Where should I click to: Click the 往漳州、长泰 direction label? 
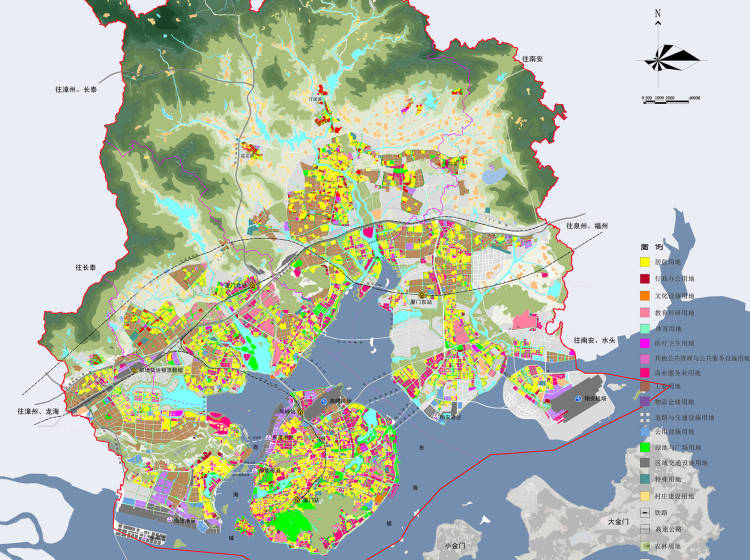point(76,89)
